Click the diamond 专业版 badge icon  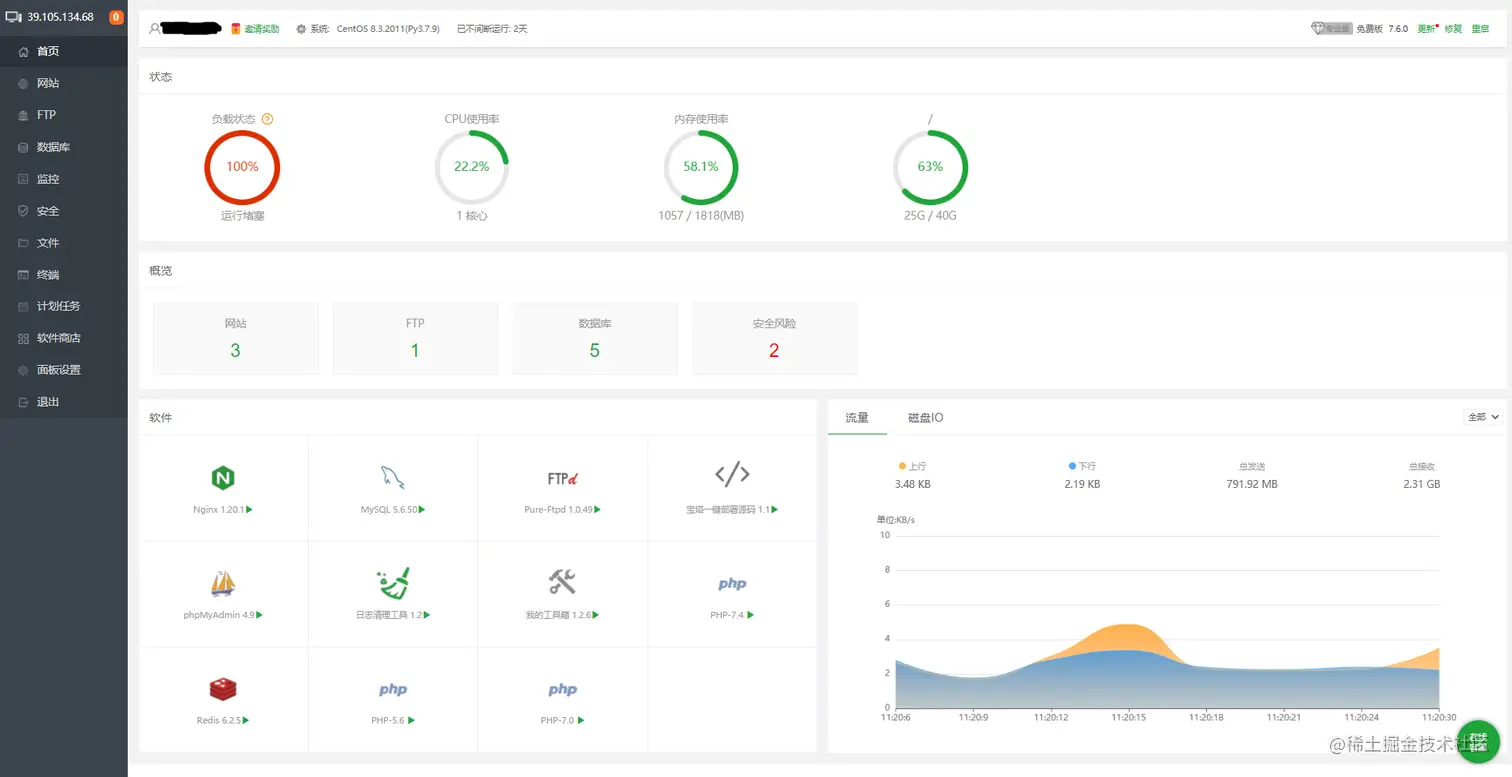click(1331, 29)
